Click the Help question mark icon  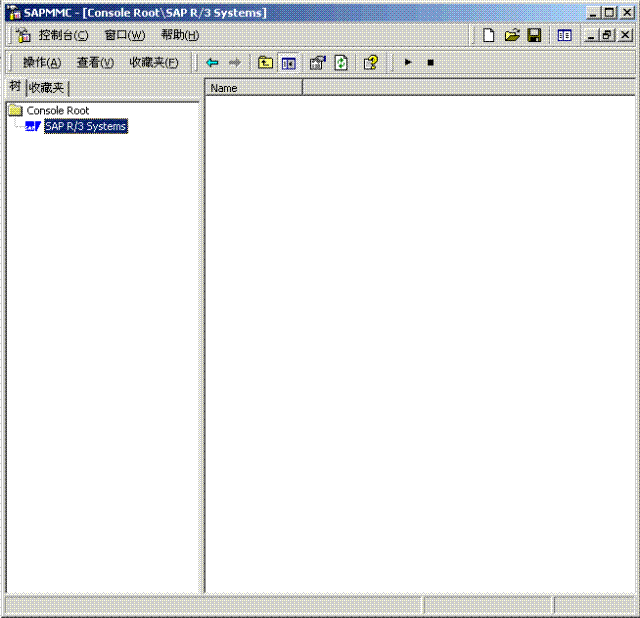tap(371, 63)
